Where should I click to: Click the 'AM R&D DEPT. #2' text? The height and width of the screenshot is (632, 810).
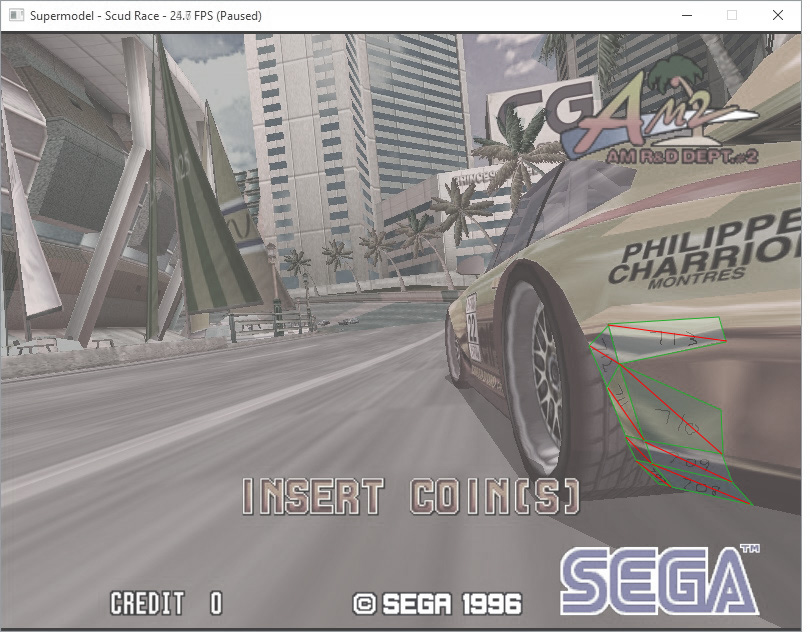tap(682, 156)
